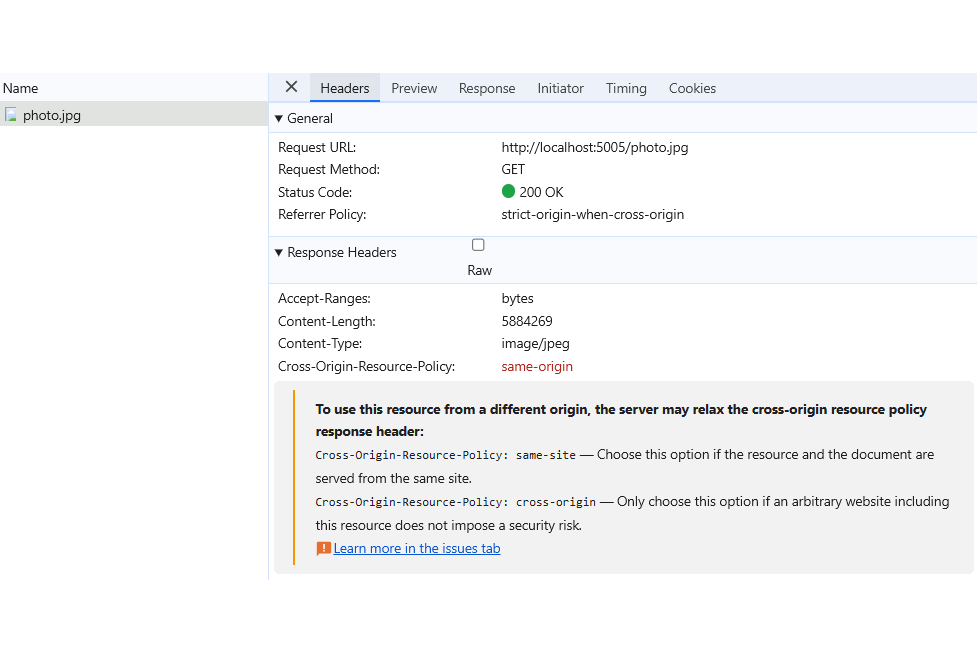
Task: Close the request details panel
Action: click(291, 87)
